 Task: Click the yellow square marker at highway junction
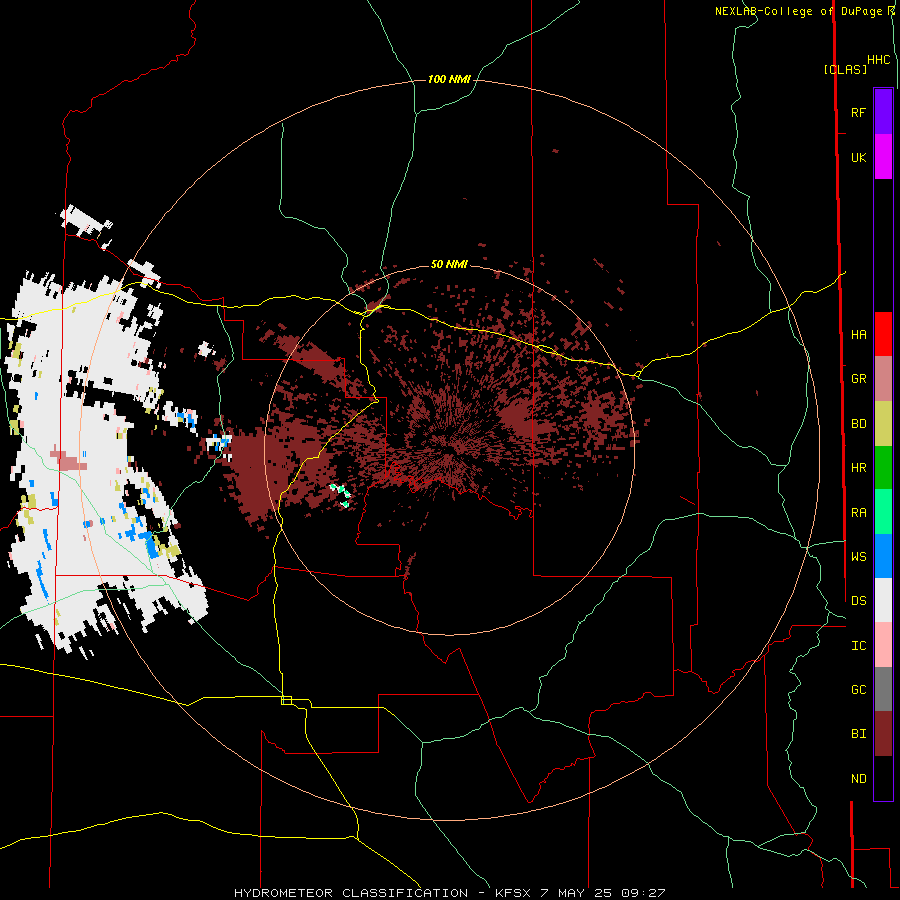(x=286, y=700)
